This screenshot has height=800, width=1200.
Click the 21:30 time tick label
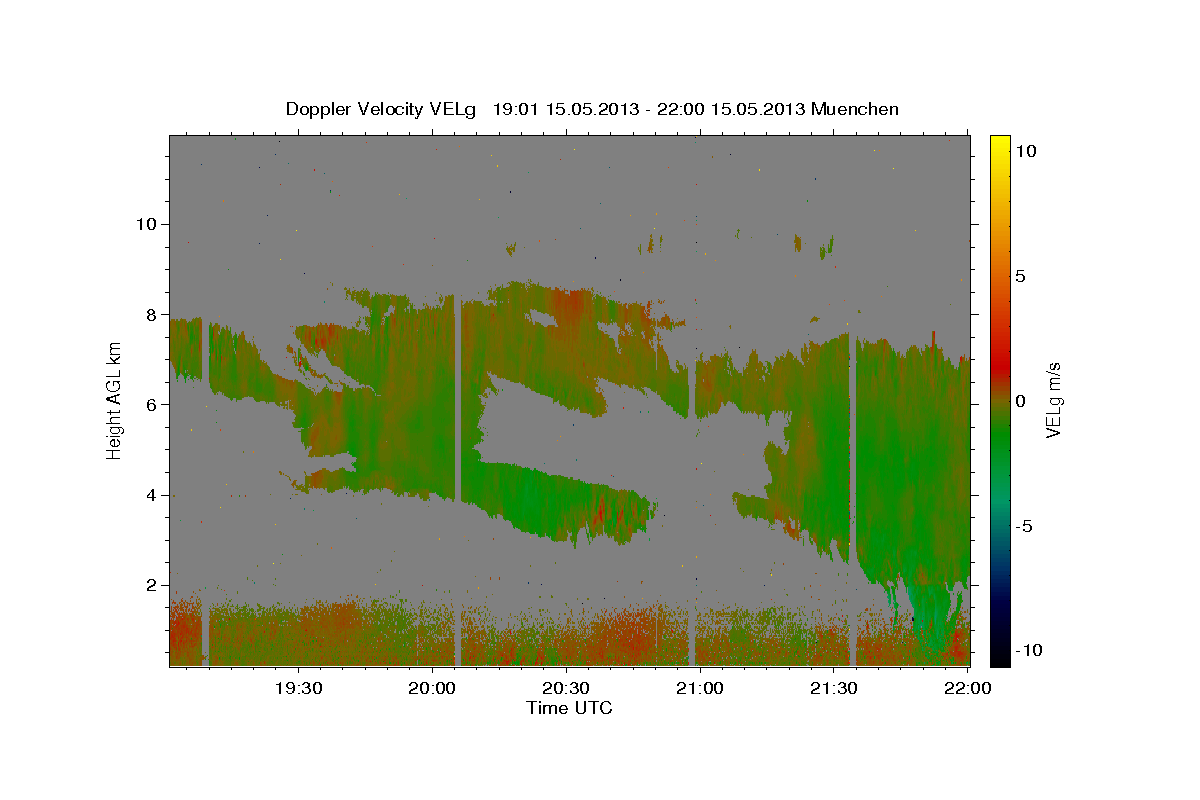pyautogui.click(x=832, y=688)
